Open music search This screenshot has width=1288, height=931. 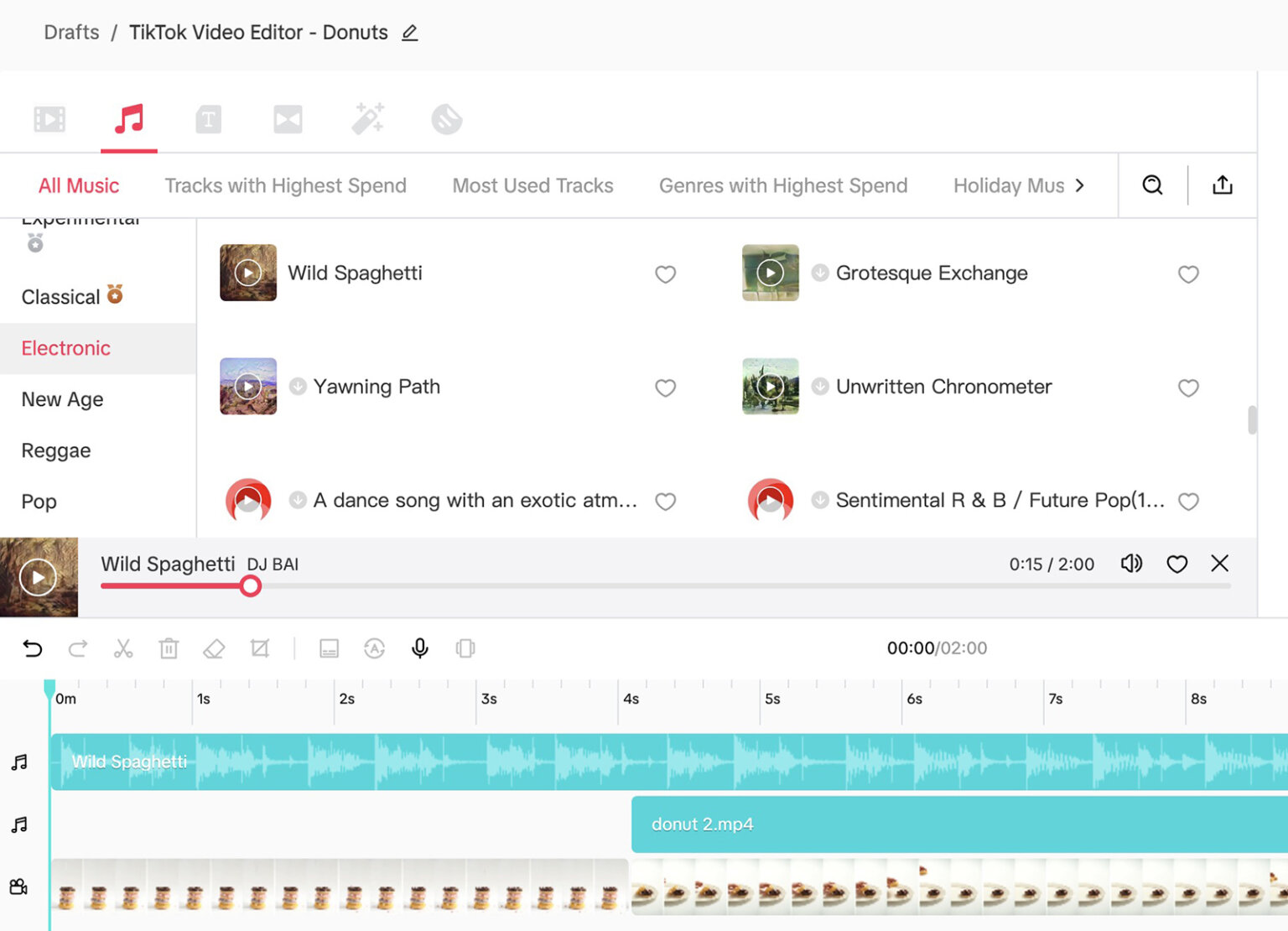pos(1152,185)
